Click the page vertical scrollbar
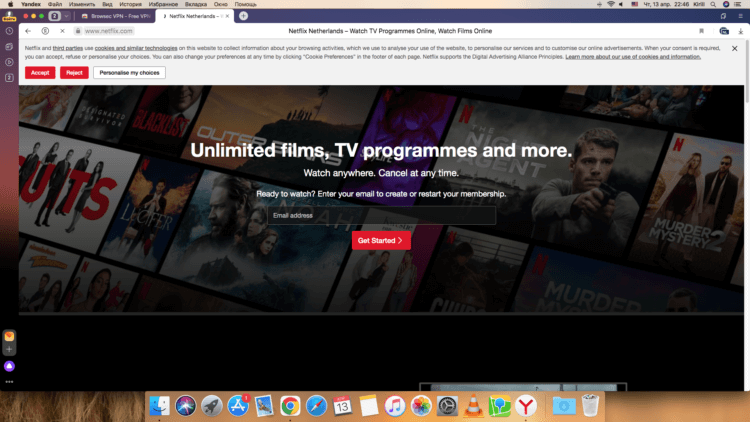The image size is (750, 422). click(x=747, y=72)
